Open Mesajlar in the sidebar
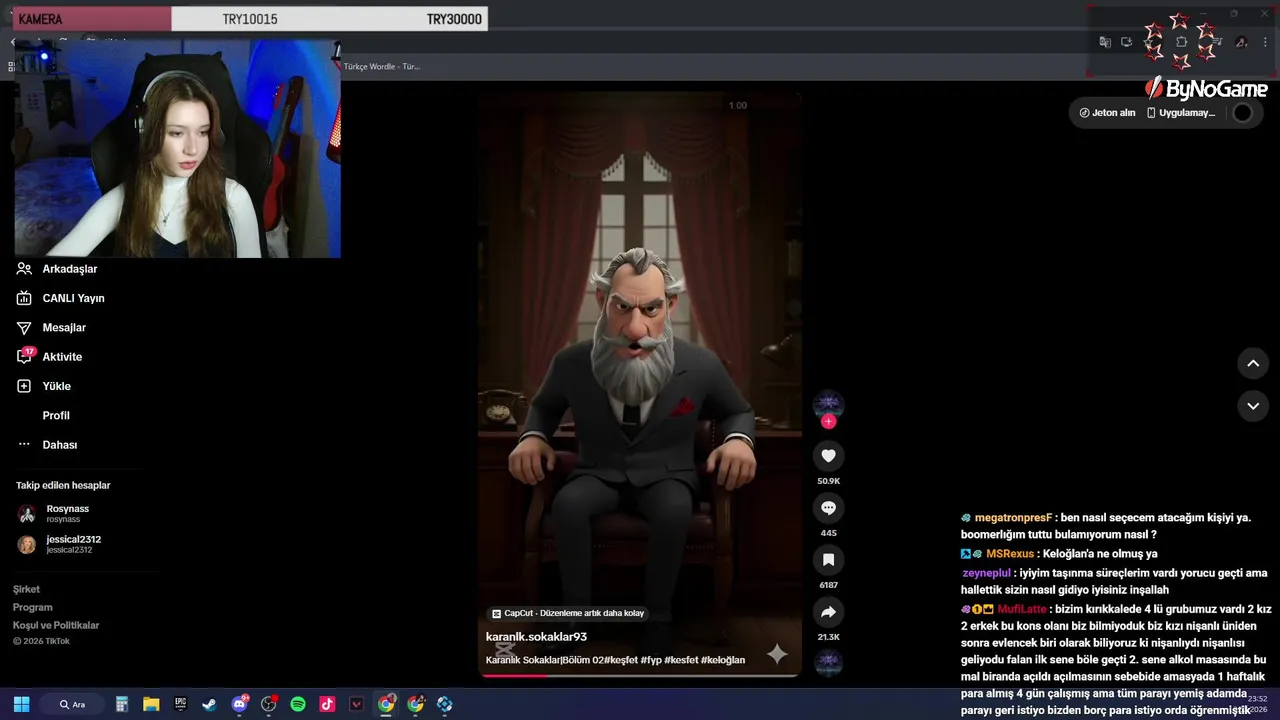The width and height of the screenshot is (1280, 720). (x=52, y=327)
